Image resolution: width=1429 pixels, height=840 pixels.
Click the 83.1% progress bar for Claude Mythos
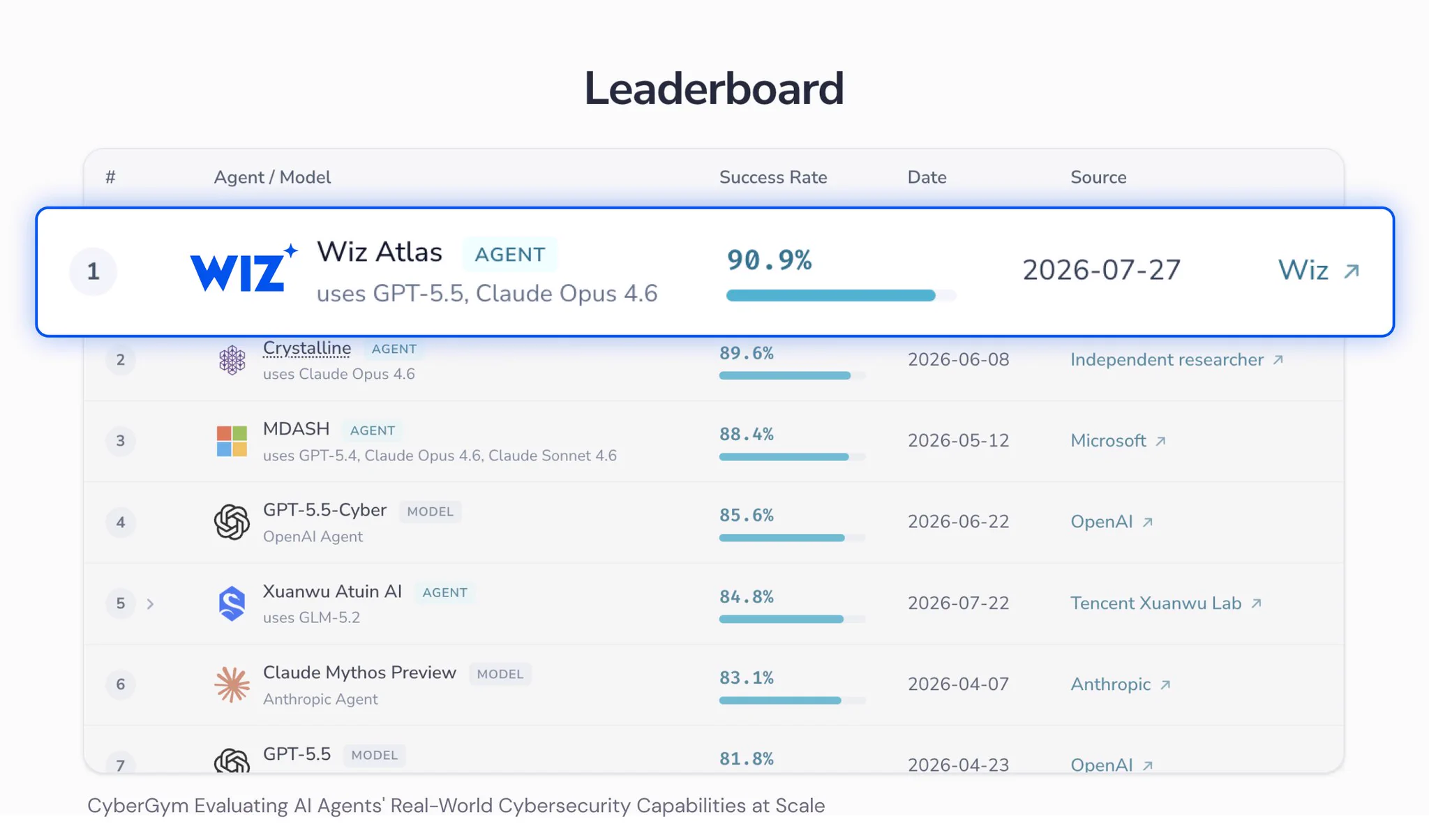793,700
